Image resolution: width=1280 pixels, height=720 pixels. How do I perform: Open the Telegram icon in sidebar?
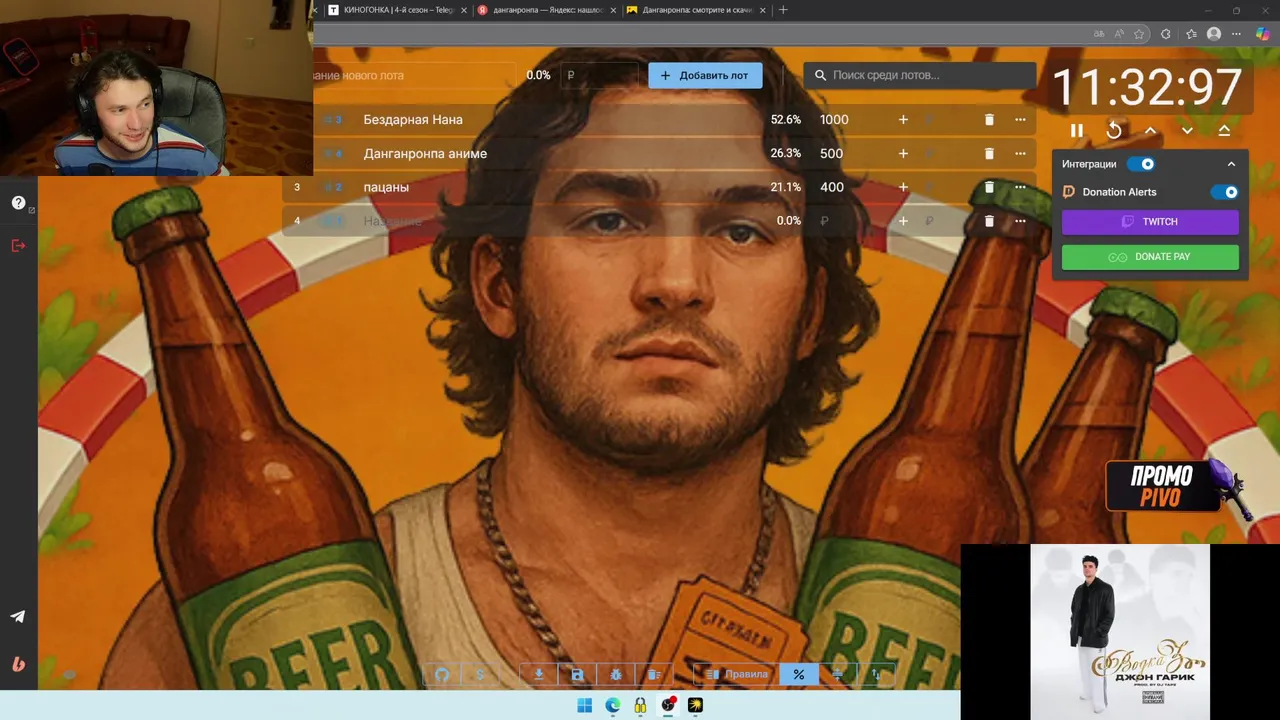coord(18,617)
